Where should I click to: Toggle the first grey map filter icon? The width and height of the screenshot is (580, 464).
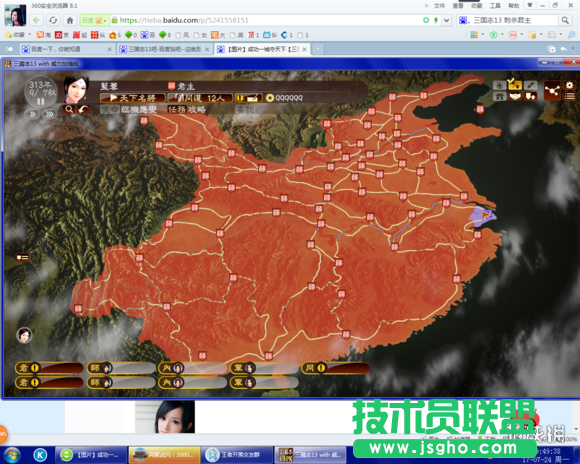click(x=499, y=85)
